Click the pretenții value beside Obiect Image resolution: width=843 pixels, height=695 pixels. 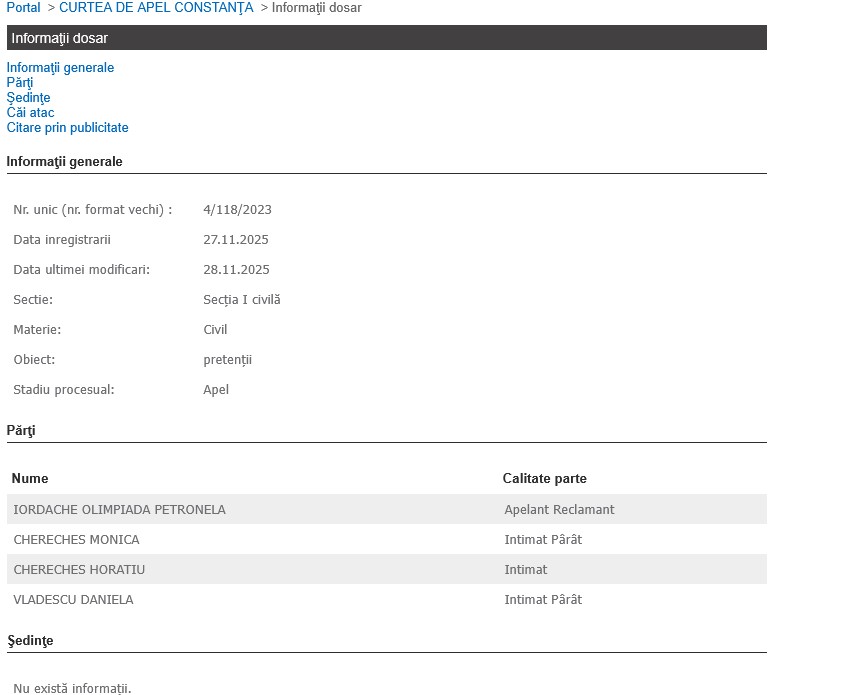[x=227, y=360]
